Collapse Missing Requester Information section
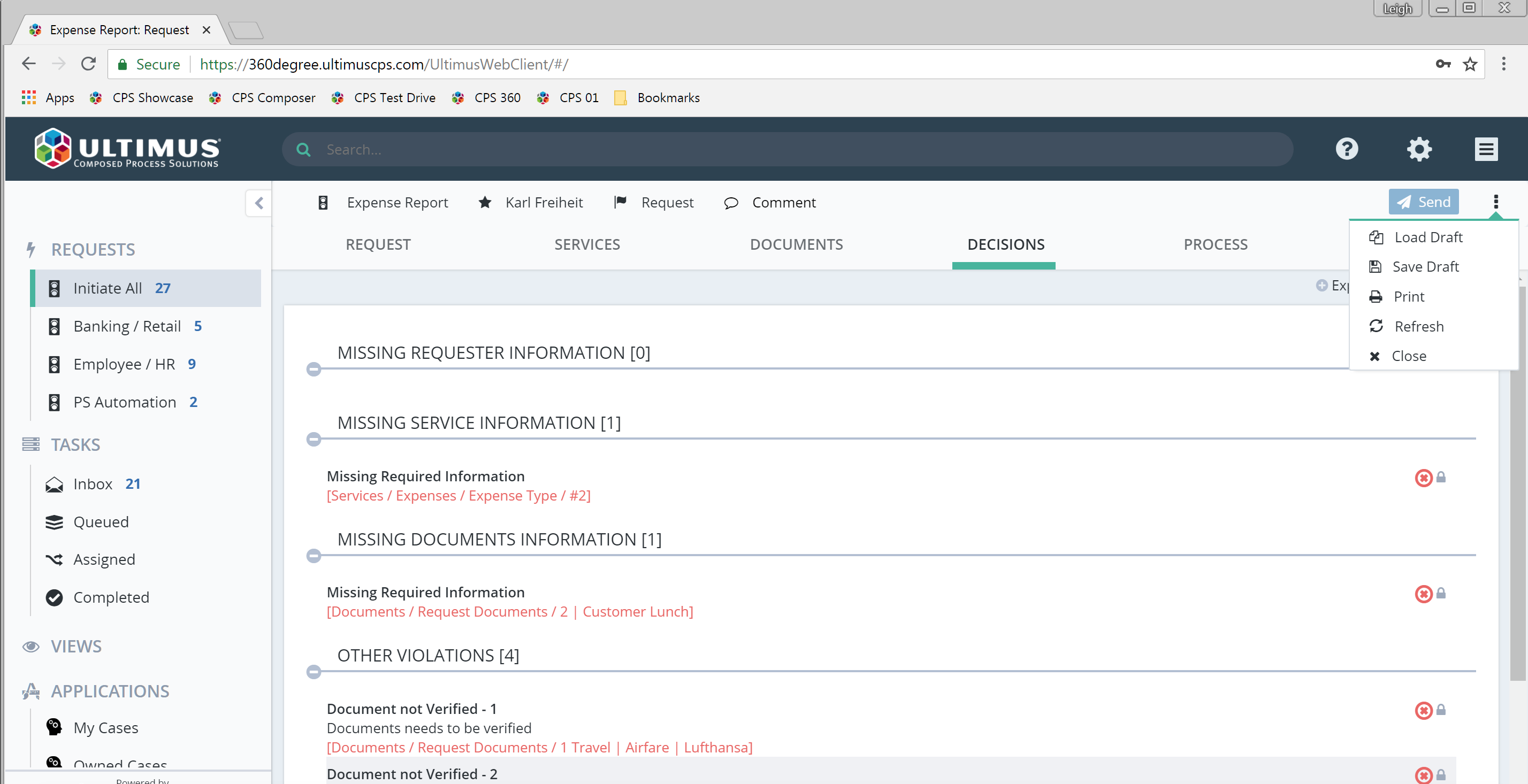Viewport: 1528px width, 784px height. point(314,370)
